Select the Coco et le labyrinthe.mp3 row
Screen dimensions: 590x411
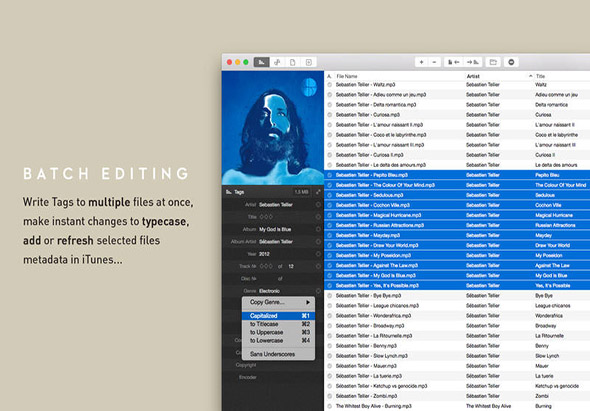coord(457,135)
